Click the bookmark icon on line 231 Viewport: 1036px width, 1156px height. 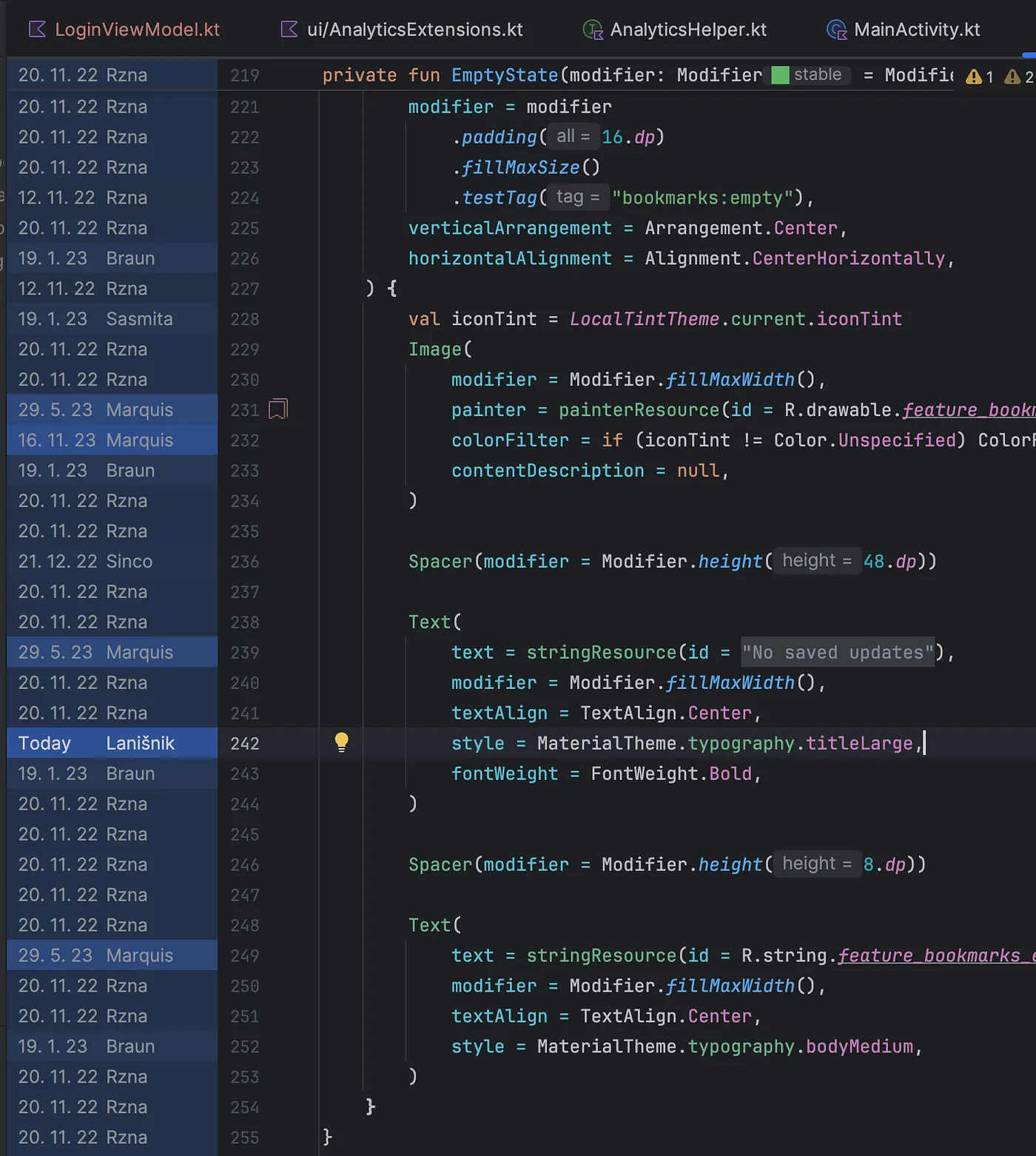click(277, 409)
